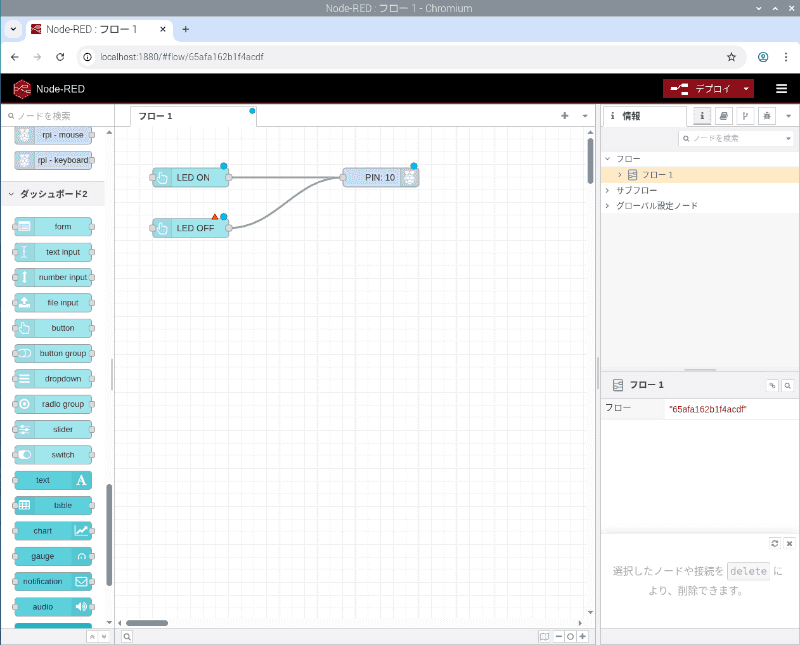Image resolution: width=800 pixels, height=645 pixels.
Task: Open the Node-RED hamburger main menu
Action: tap(781, 89)
